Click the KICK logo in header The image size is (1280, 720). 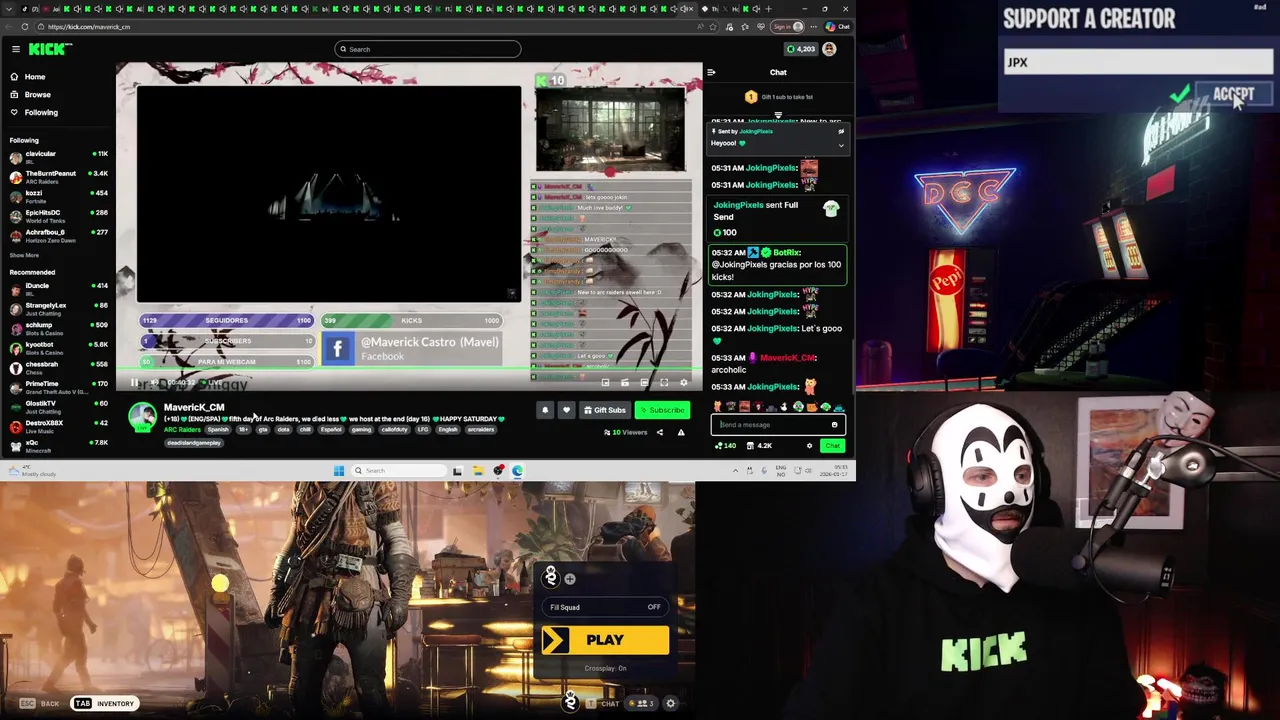tap(49, 49)
